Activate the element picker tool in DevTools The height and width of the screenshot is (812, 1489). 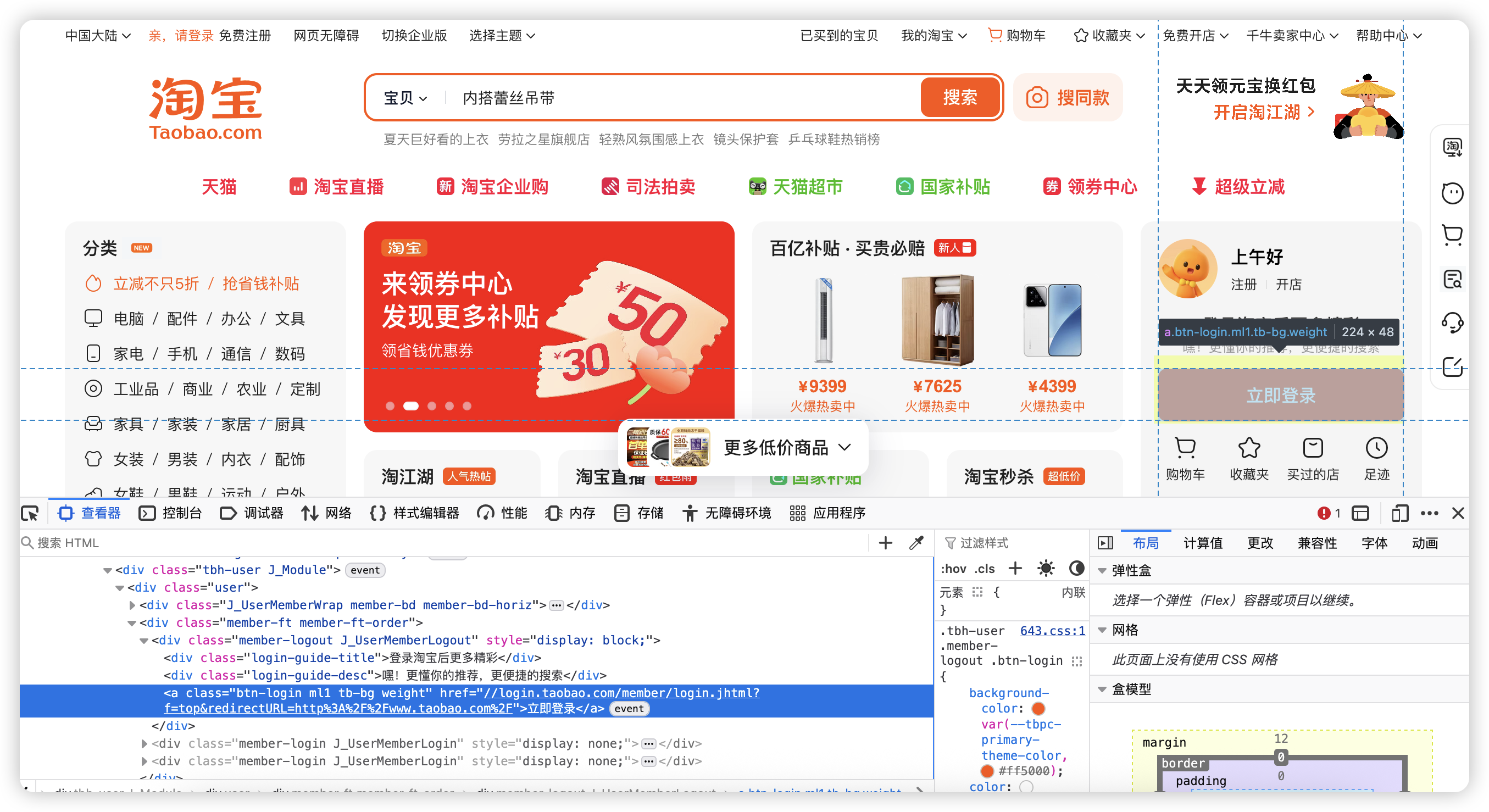click(x=30, y=513)
